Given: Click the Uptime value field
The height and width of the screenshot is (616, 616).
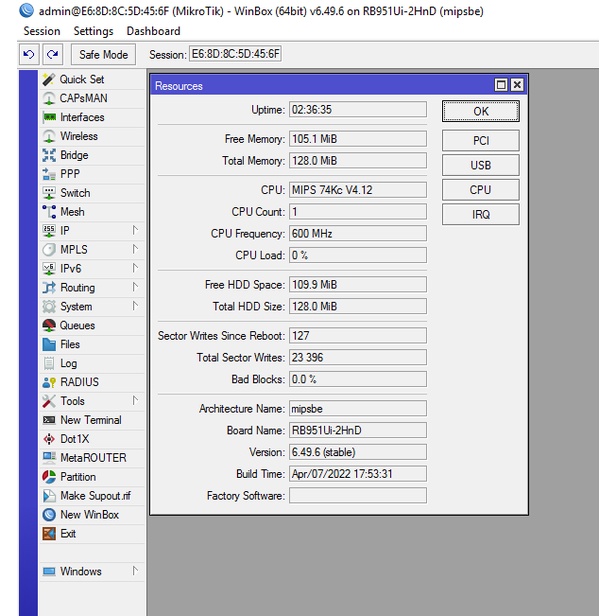Looking at the screenshot, I should point(357,110).
